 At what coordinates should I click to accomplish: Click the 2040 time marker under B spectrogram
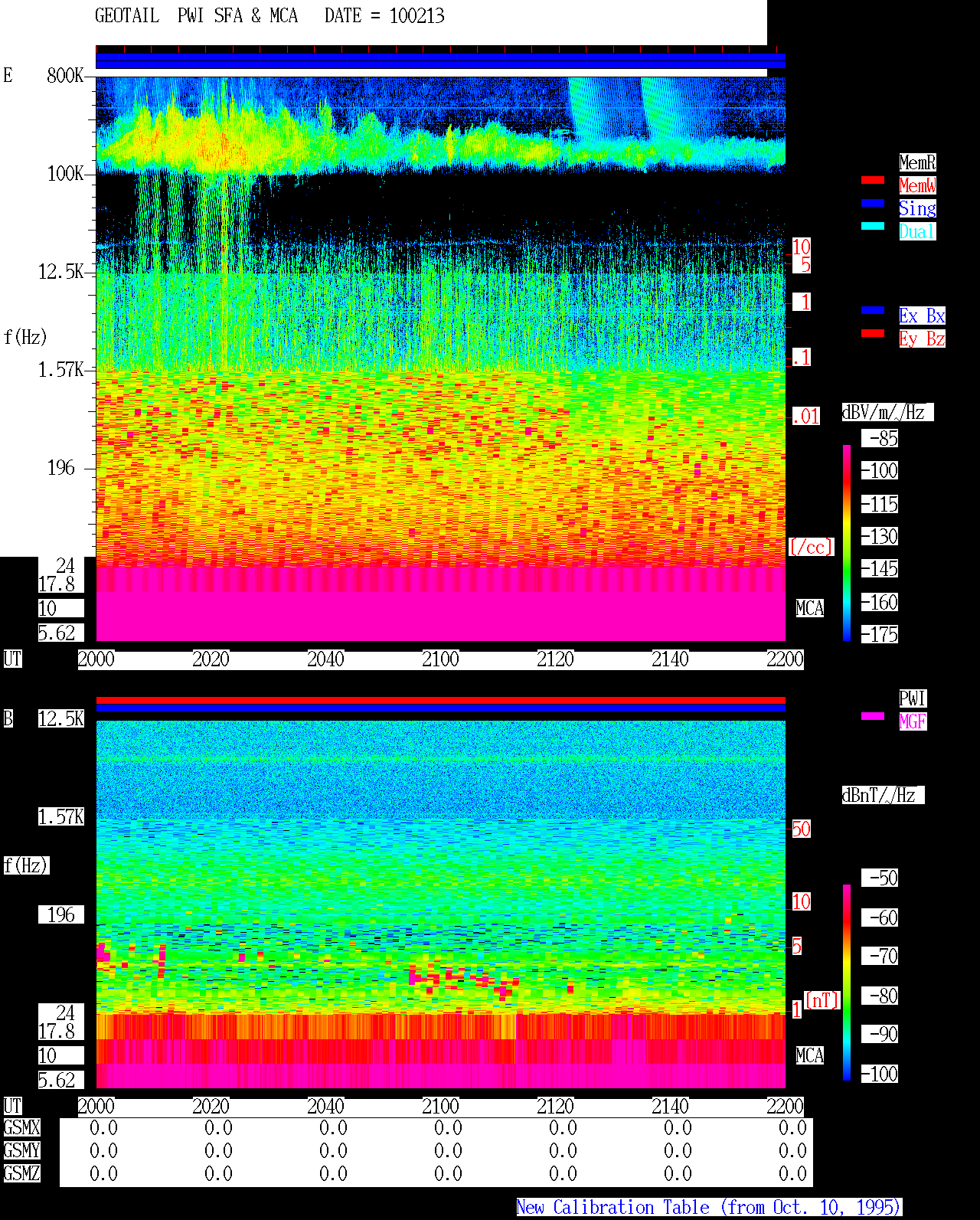(x=325, y=1107)
